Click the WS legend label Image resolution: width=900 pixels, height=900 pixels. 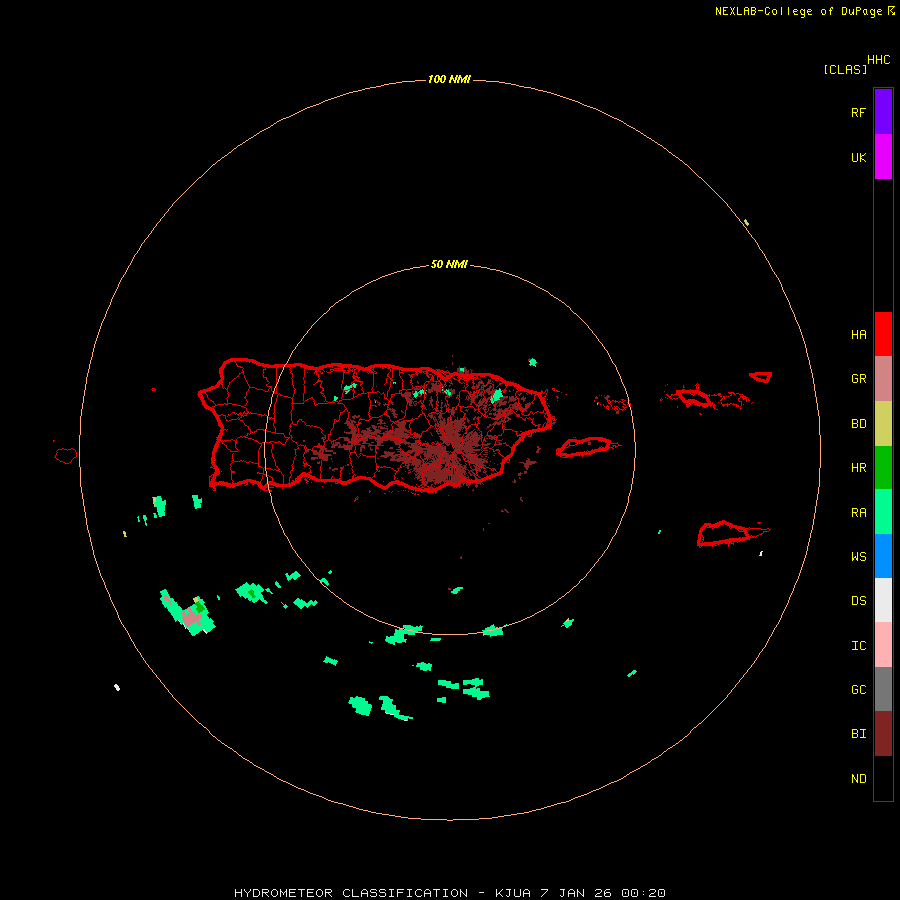[x=858, y=557]
